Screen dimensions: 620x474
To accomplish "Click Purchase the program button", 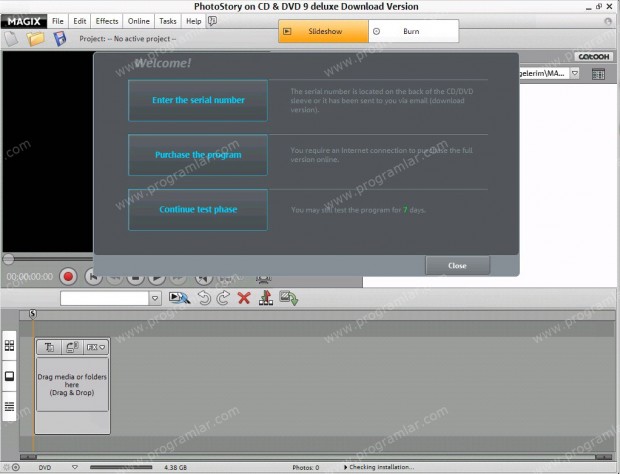I will pyautogui.click(x=198, y=155).
